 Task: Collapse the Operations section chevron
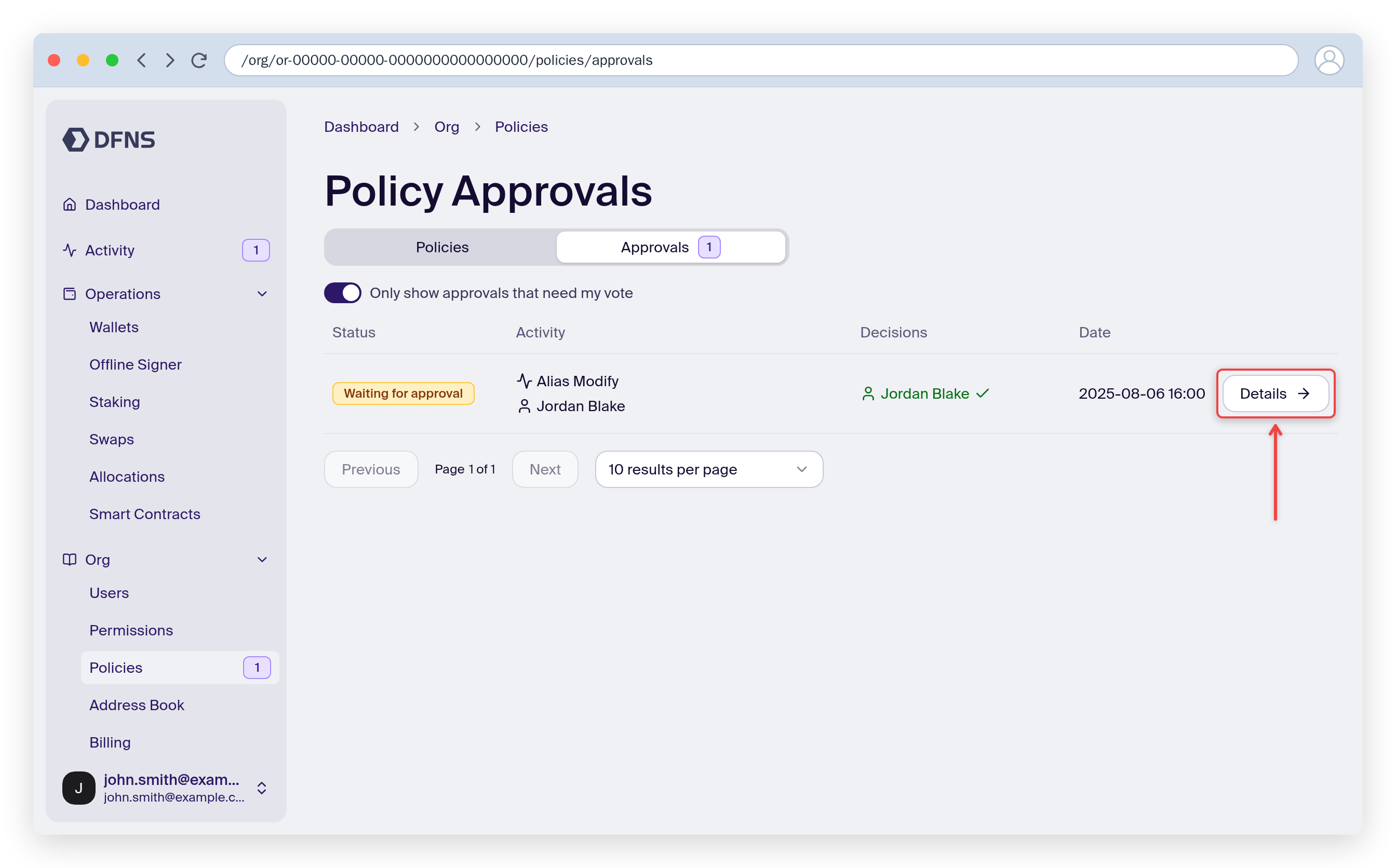262,294
